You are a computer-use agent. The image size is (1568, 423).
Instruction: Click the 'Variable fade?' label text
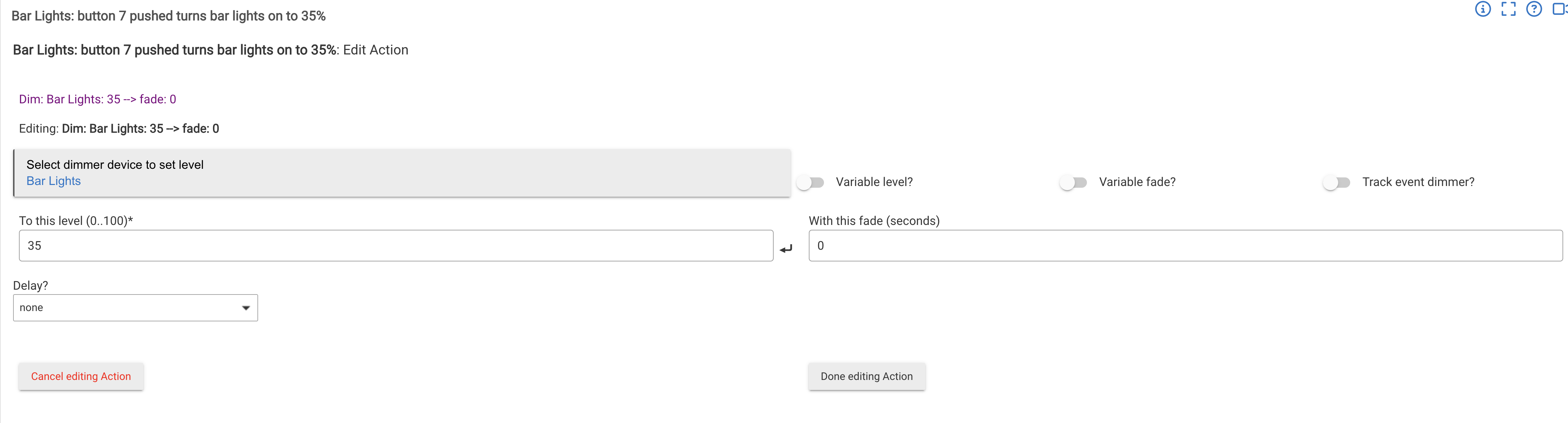pos(1137,182)
